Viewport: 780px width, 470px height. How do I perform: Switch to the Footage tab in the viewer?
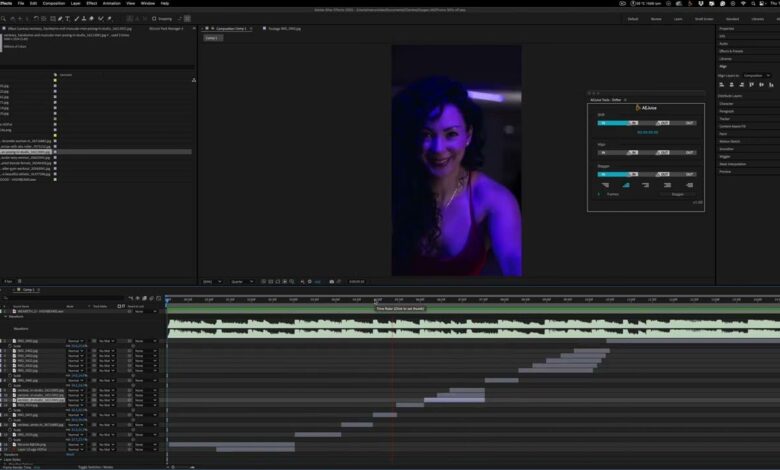tap(284, 29)
